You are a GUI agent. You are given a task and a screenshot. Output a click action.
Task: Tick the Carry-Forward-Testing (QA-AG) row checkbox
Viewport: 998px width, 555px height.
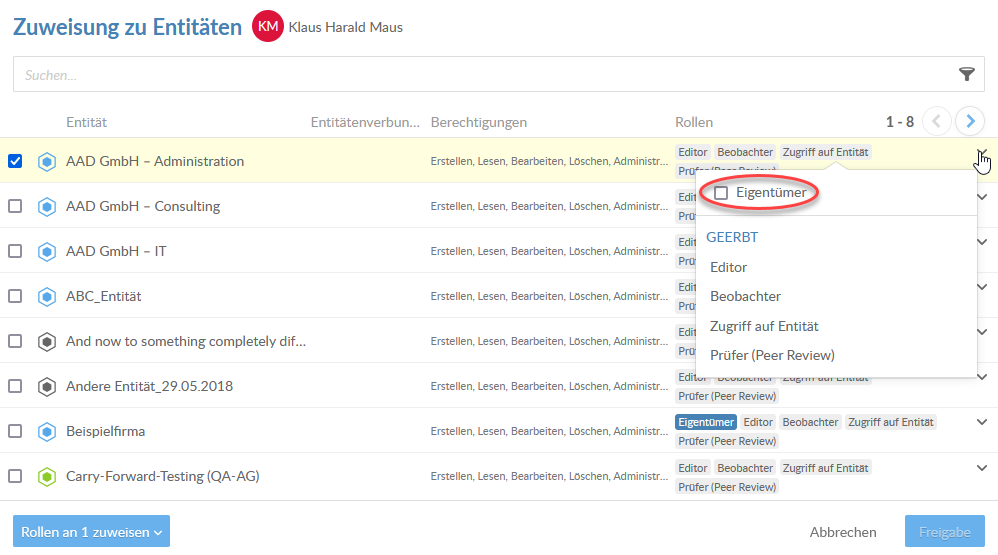[15, 476]
